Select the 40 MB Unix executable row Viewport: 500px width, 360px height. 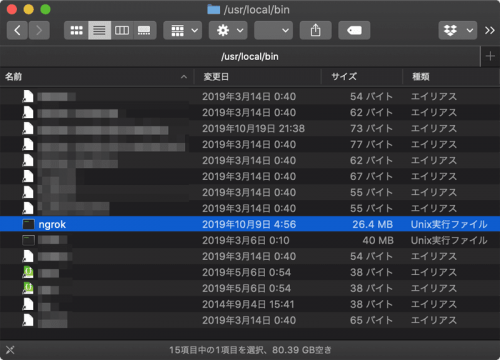(x=250, y=240)
